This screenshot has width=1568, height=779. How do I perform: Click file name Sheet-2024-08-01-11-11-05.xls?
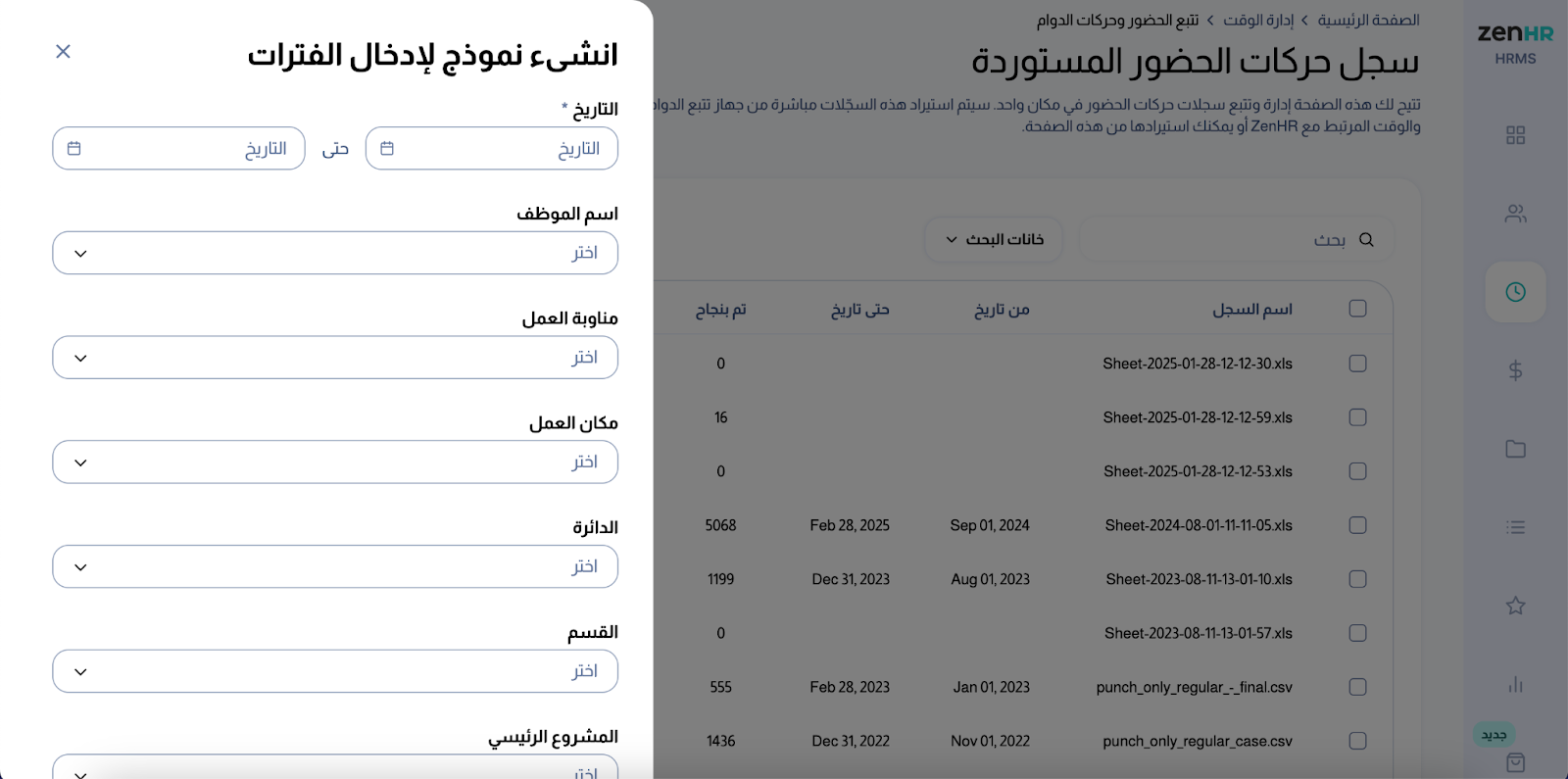point(1199,525)
